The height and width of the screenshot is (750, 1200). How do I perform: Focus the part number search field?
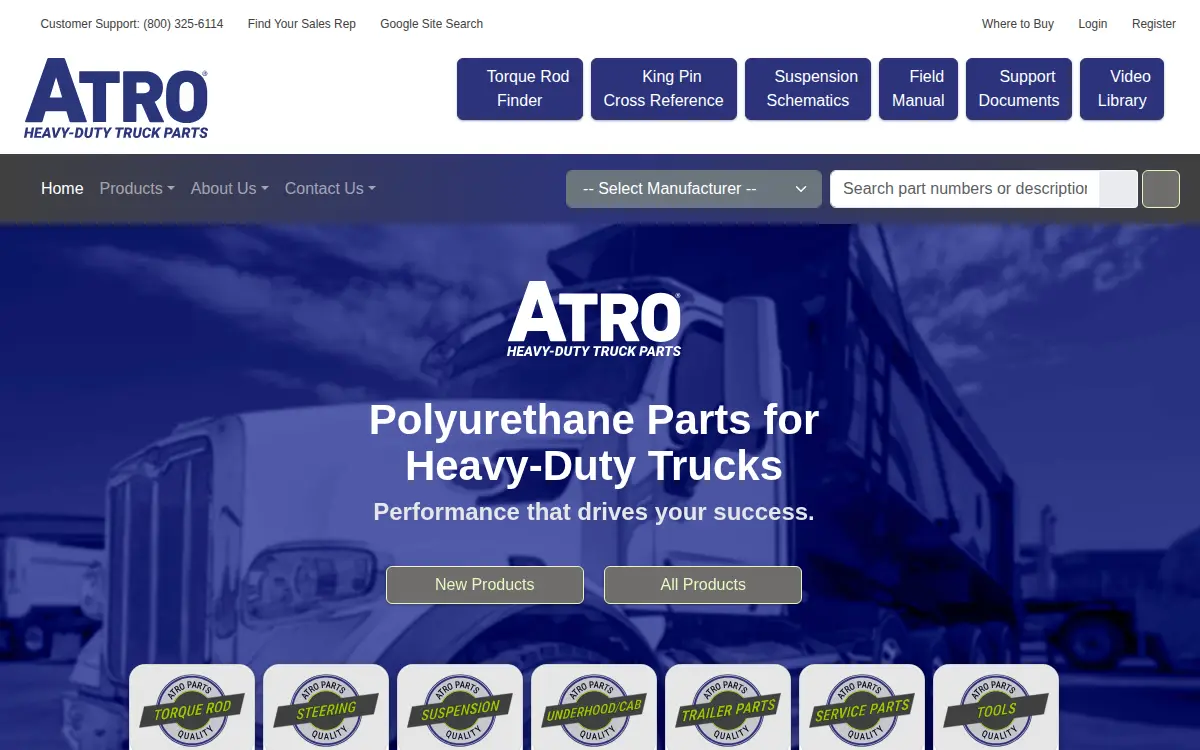pos(965,189)
